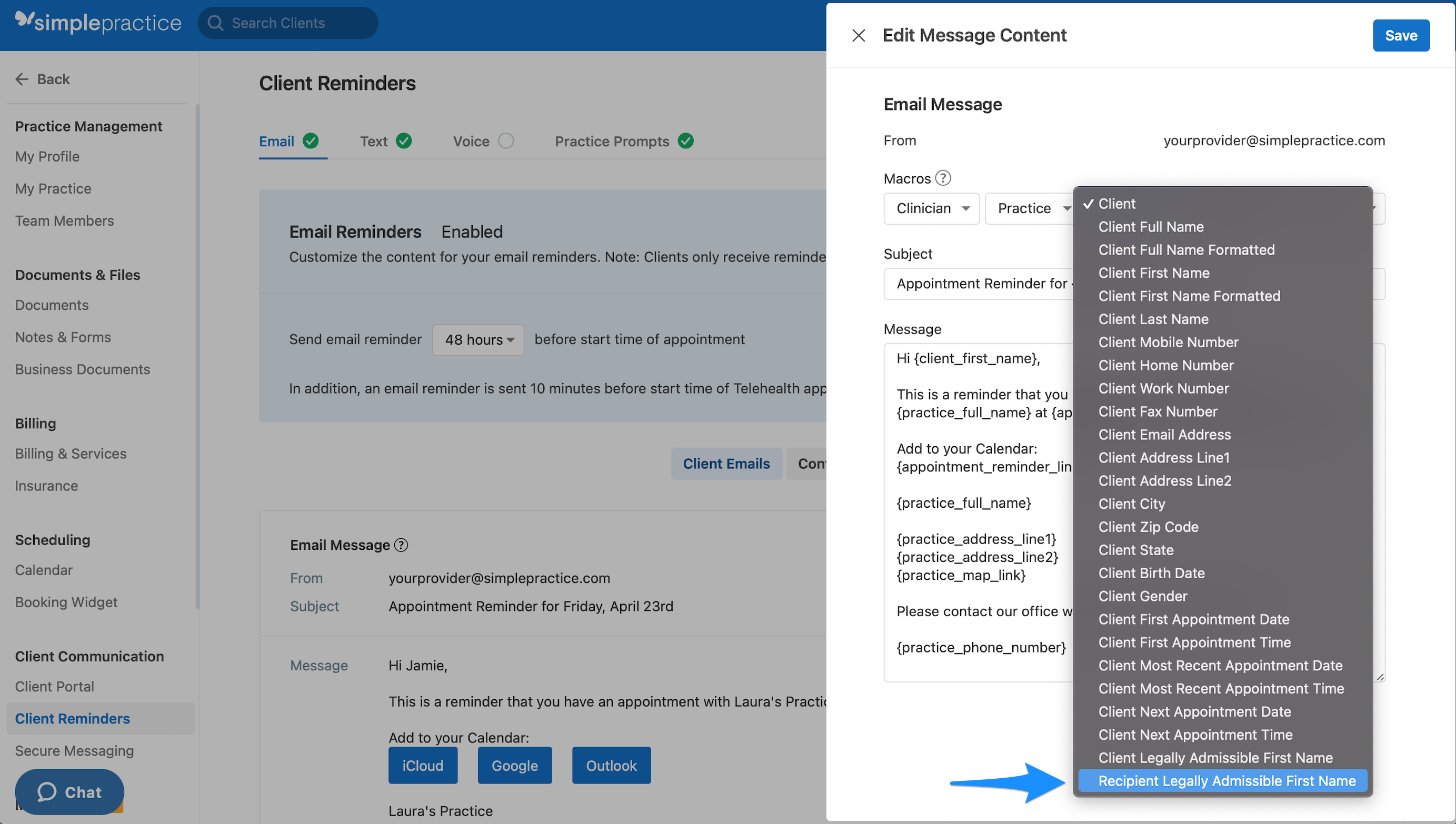
Task: Choose Client Address Line1 macro
Action: click(x=1223, y=458)
